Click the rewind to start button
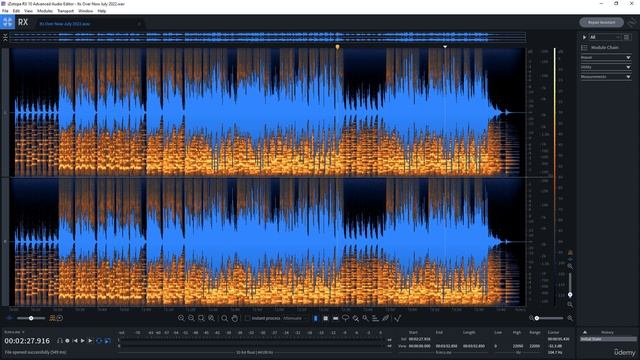The width and height of the screenshot is (640, 360). (x=75, y=340)
